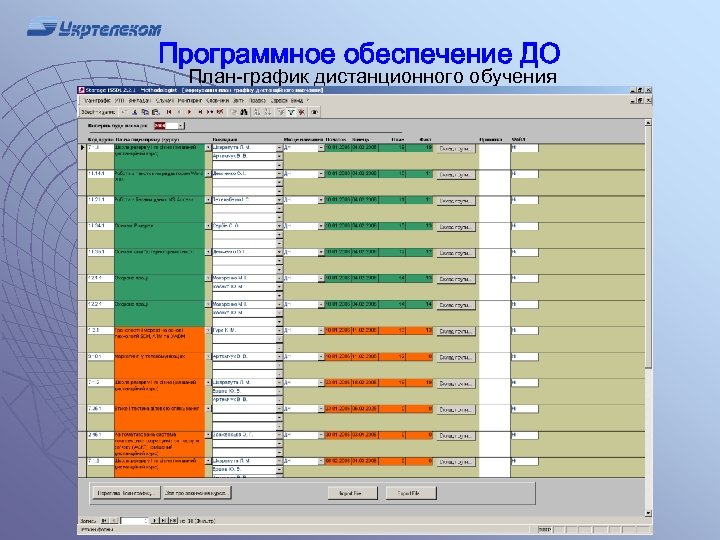Click the previous-record arrow in toolbar
The width and height of the screenshot is (720, 540).
pos(179,112)
